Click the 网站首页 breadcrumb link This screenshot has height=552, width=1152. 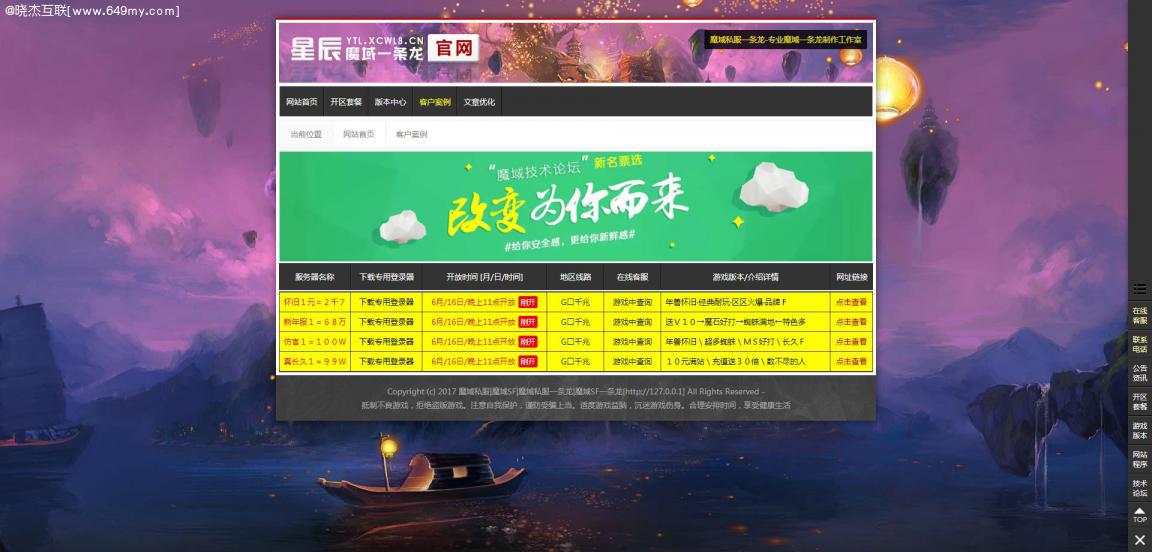click(x=358, y=134)
